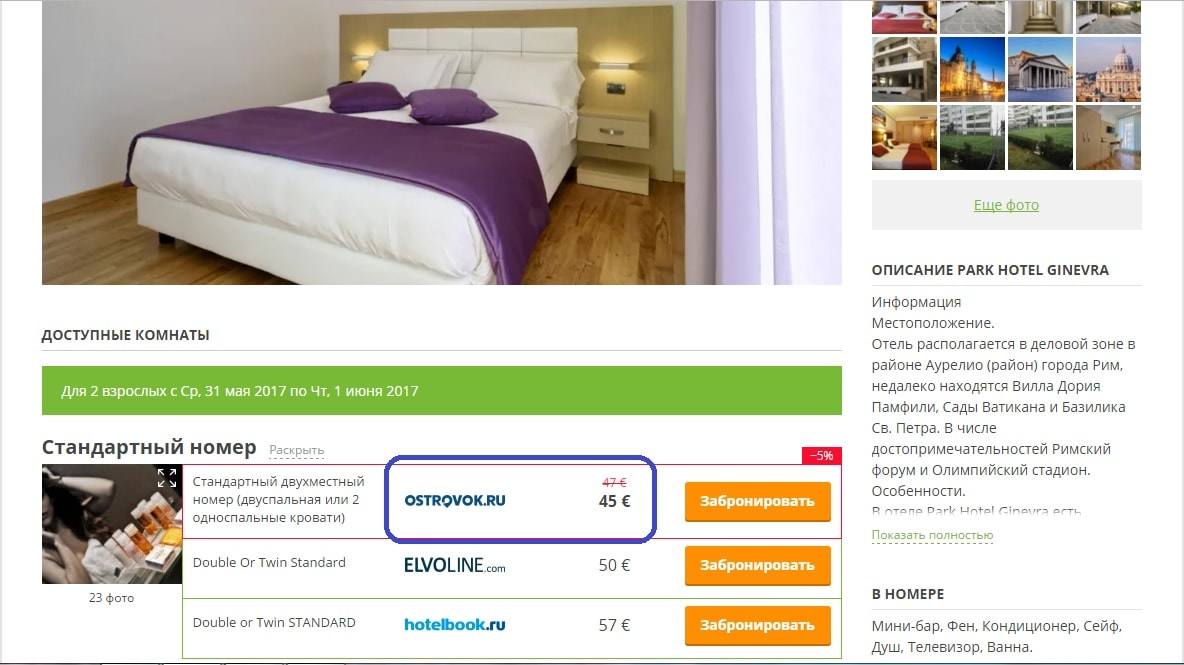Open the Elvoline.com logo offer
Image resolution: width=1184 pixels, height=665 pixels.
(x=455, y=565)
